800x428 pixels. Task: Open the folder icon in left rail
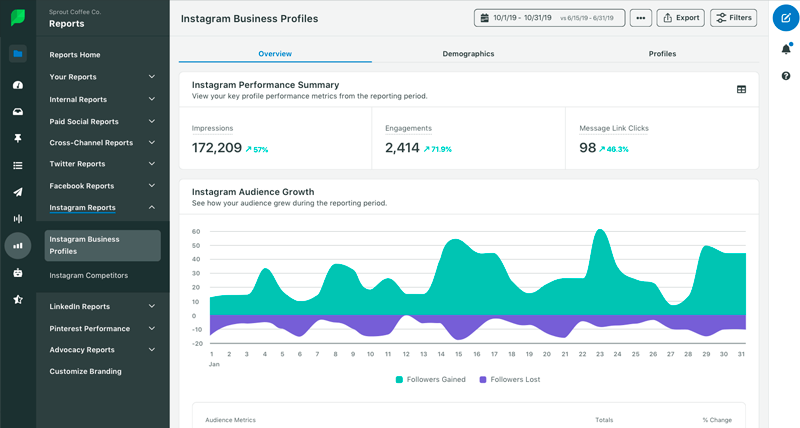tap(17, 54)
